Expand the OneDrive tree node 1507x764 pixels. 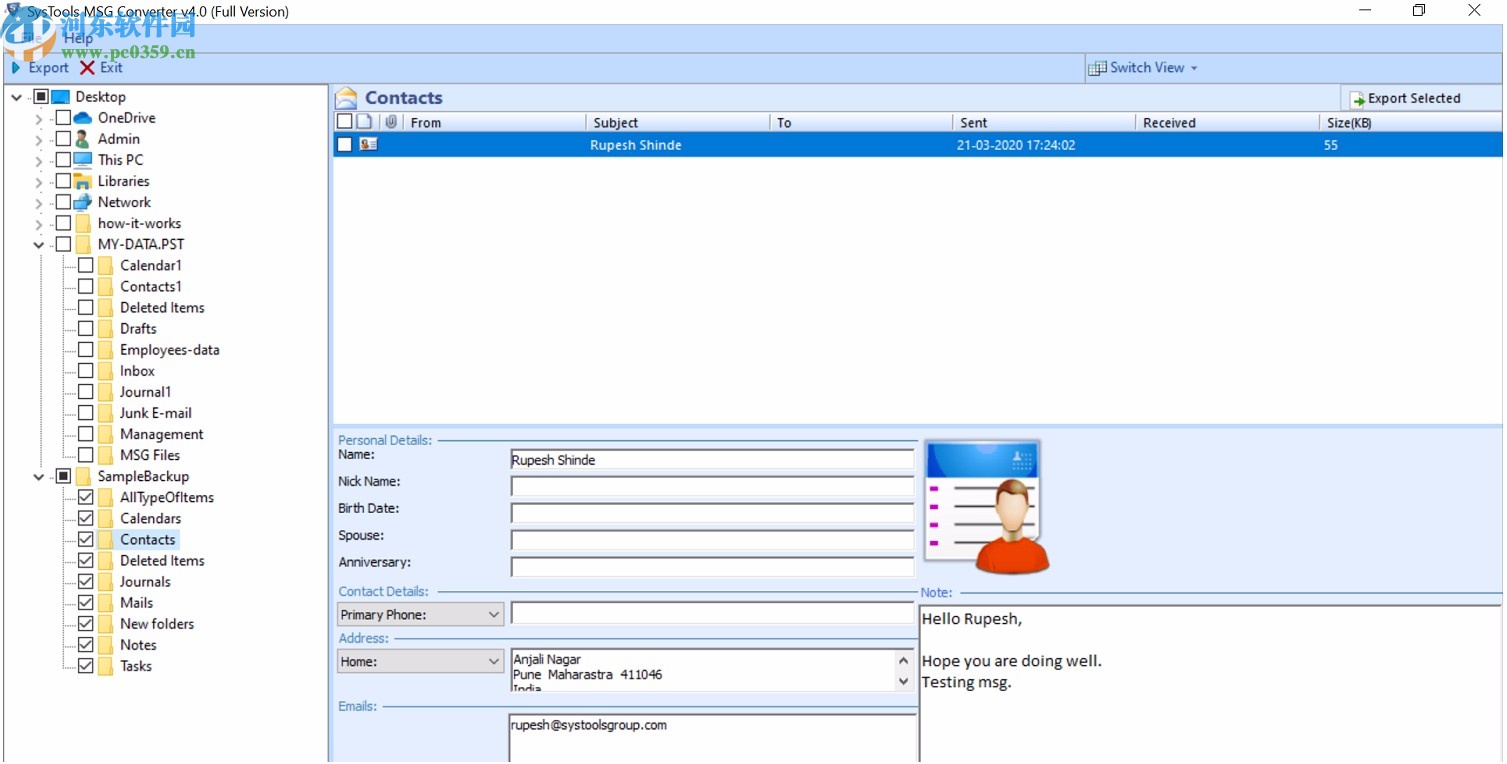coord(37,118)
